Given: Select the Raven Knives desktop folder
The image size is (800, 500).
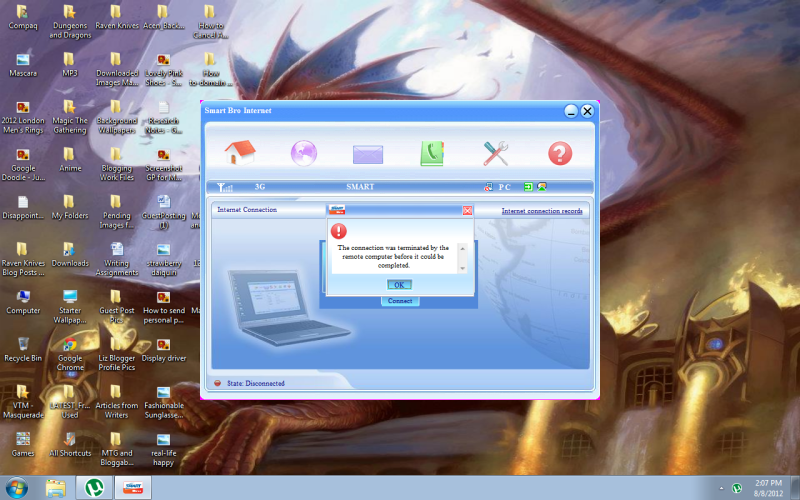Looking at the screenshot, I should [x=117, y=17].
